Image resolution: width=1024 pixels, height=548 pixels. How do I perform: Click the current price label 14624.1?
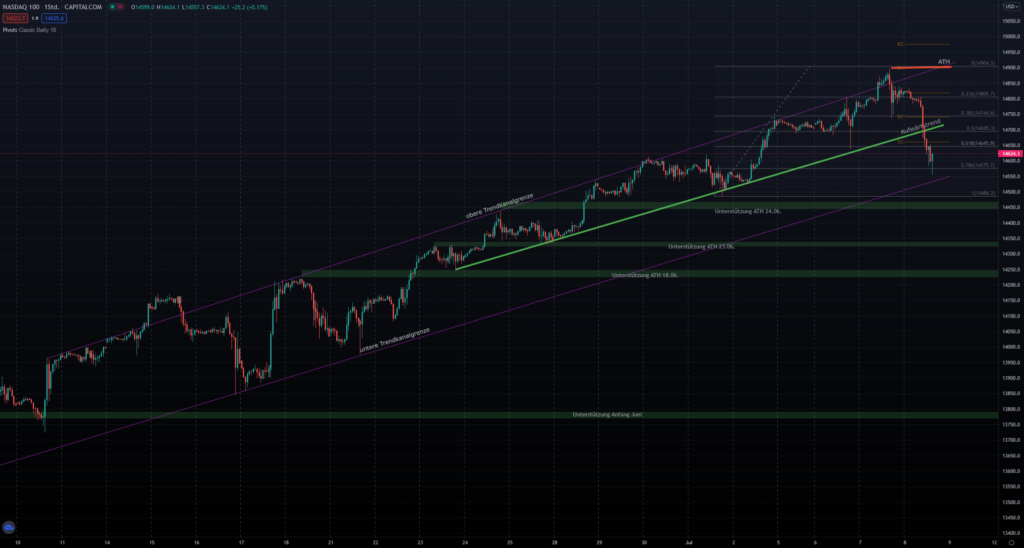point(1008,153)
